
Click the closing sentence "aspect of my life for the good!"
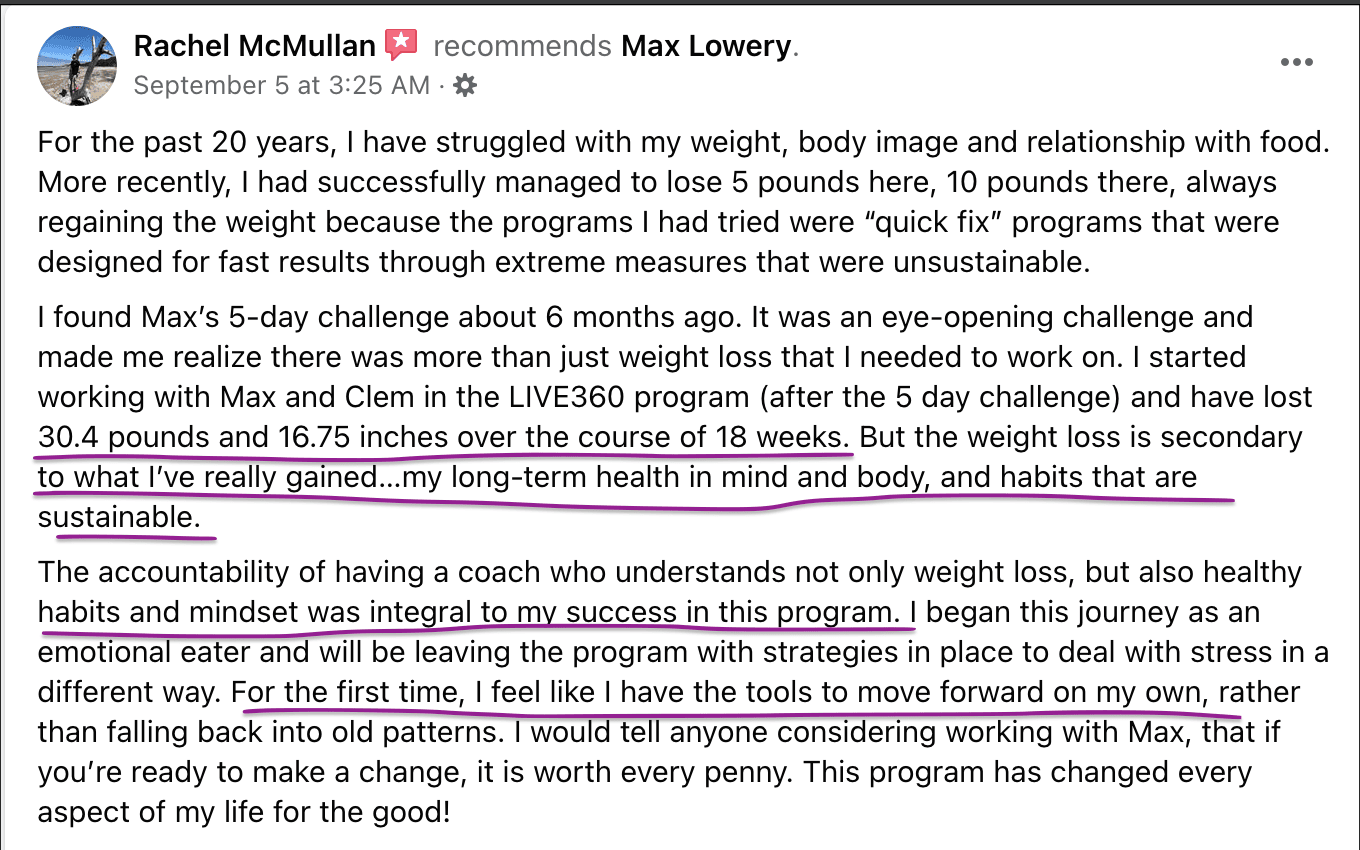point(244,812)
